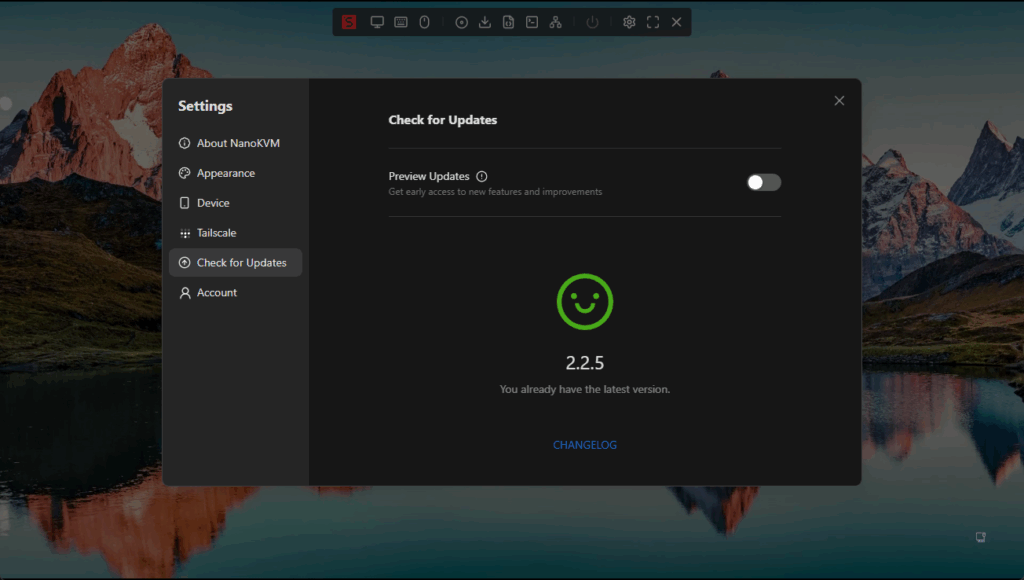Open settings gear in the toolbar

[x=629, y=22]
